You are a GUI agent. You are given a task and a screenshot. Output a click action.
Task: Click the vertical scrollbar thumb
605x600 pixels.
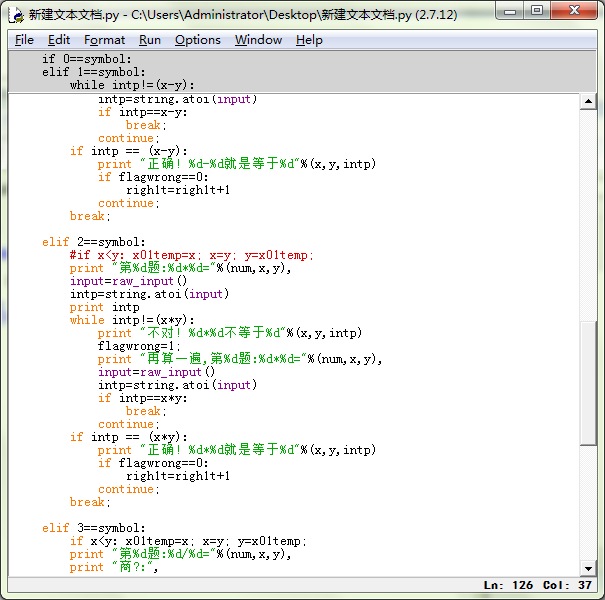588,383
